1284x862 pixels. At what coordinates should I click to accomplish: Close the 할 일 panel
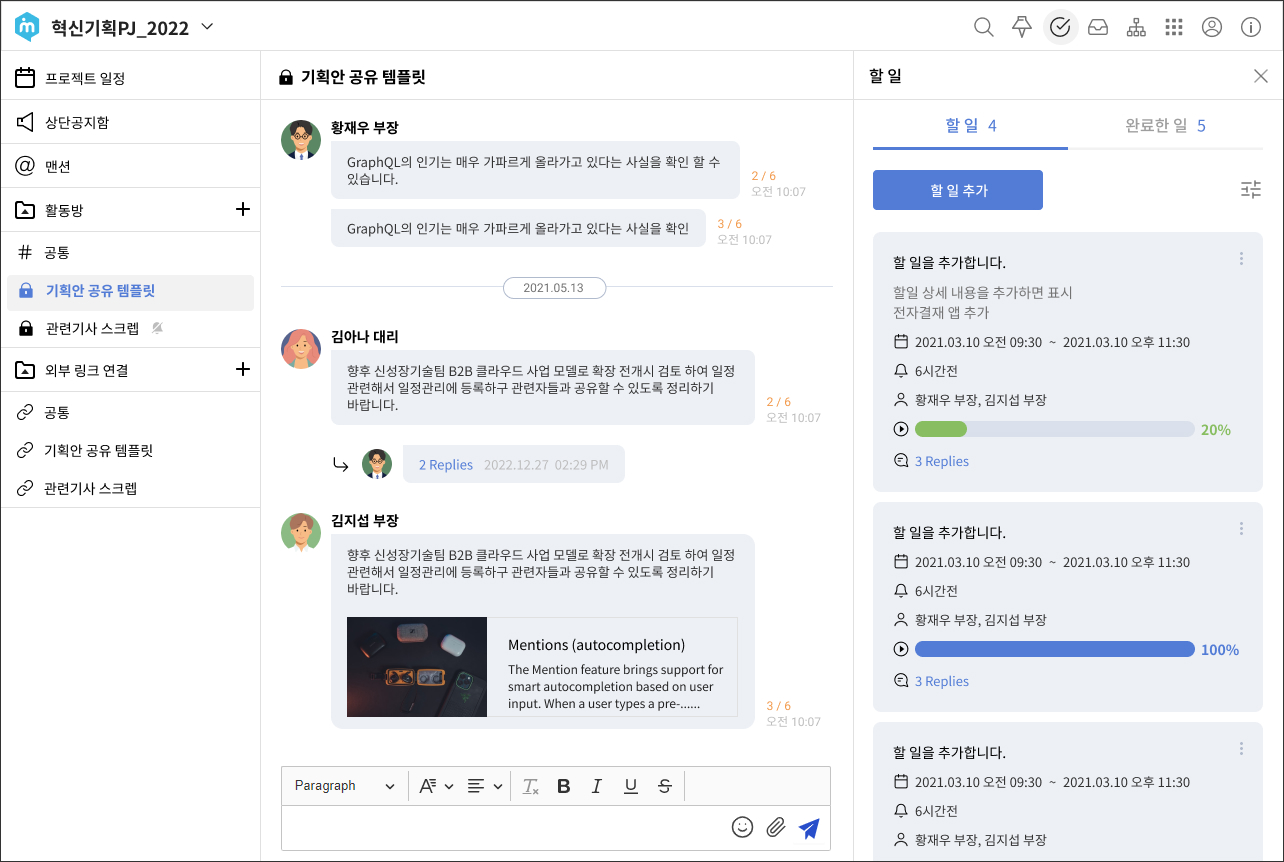1261,76
